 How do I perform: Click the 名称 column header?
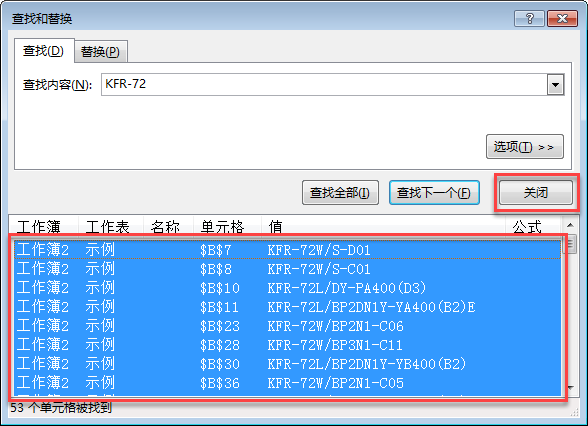(168, 226)
